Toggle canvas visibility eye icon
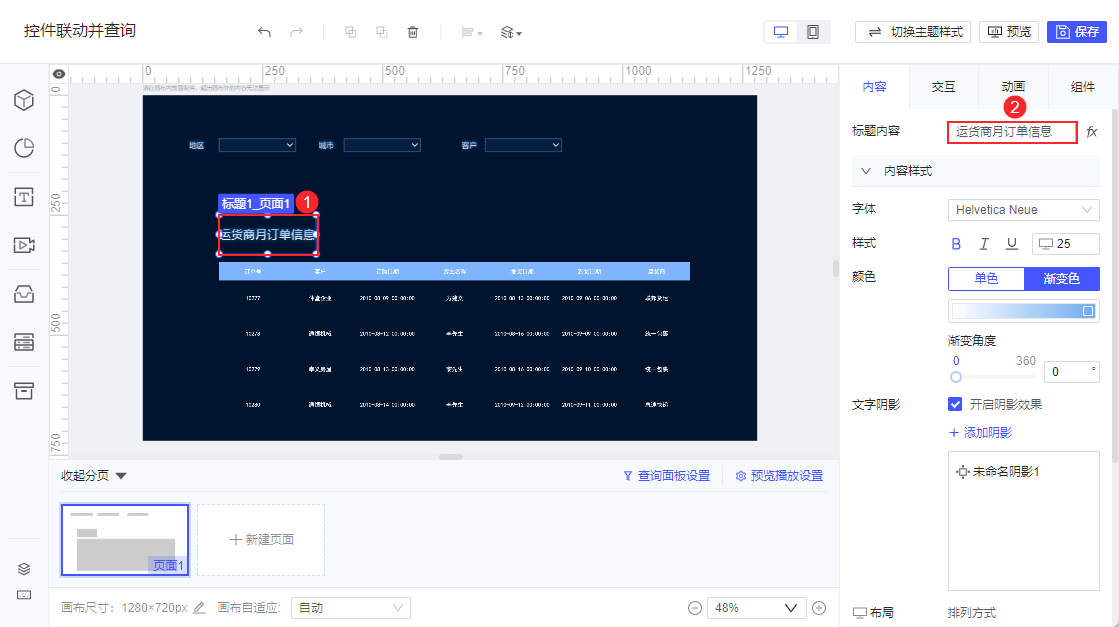 tap(59, 74)
